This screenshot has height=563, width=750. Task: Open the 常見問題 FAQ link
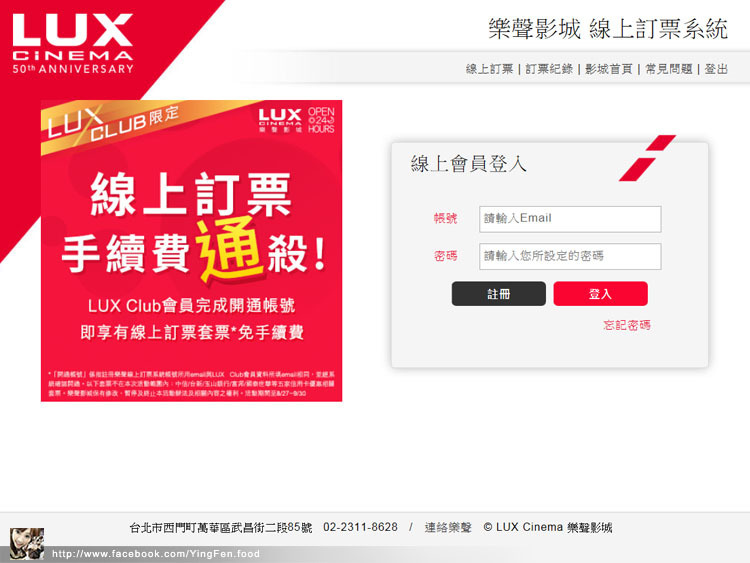[x=669, y=69]
